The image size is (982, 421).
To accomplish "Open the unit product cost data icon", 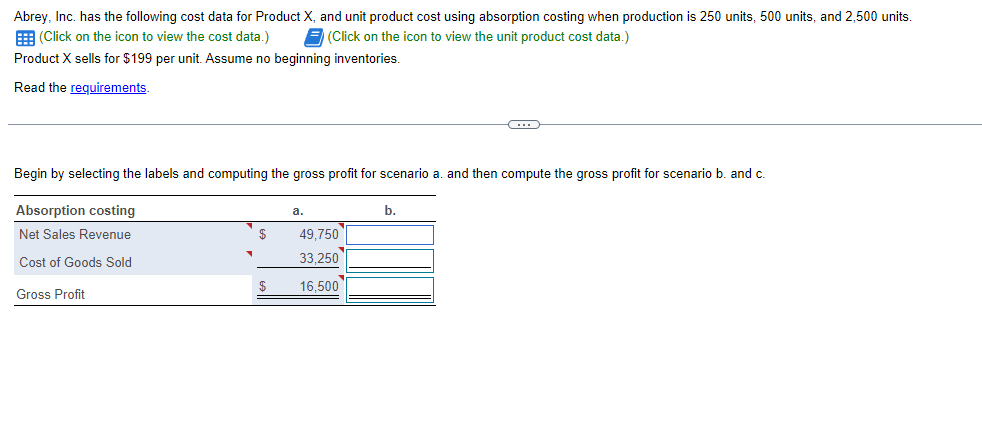I will tap(313, 38).
